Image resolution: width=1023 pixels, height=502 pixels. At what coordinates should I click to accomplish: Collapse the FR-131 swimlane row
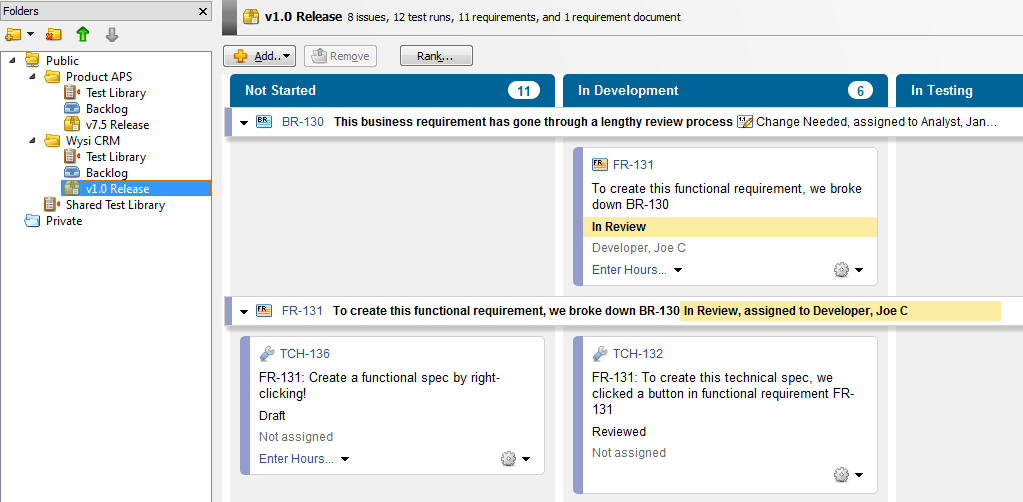(x=244, y=311)
